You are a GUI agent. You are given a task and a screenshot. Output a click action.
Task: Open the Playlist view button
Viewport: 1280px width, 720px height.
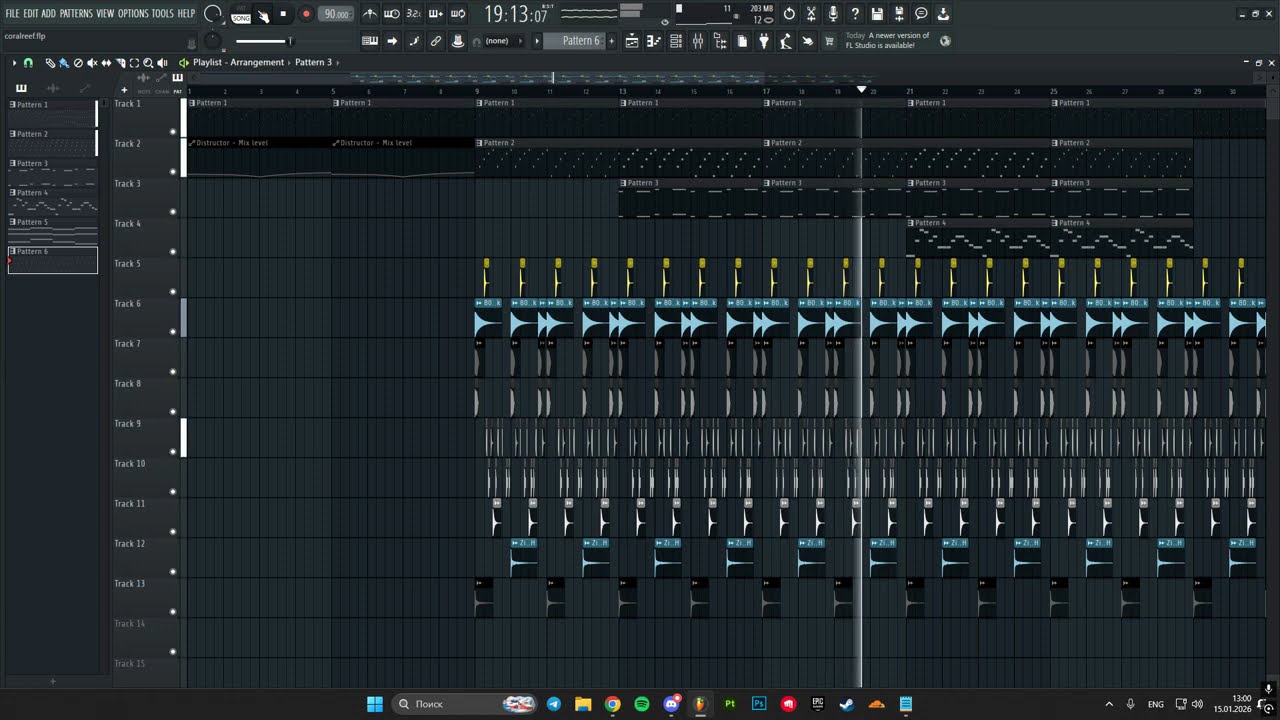[632, 41]
